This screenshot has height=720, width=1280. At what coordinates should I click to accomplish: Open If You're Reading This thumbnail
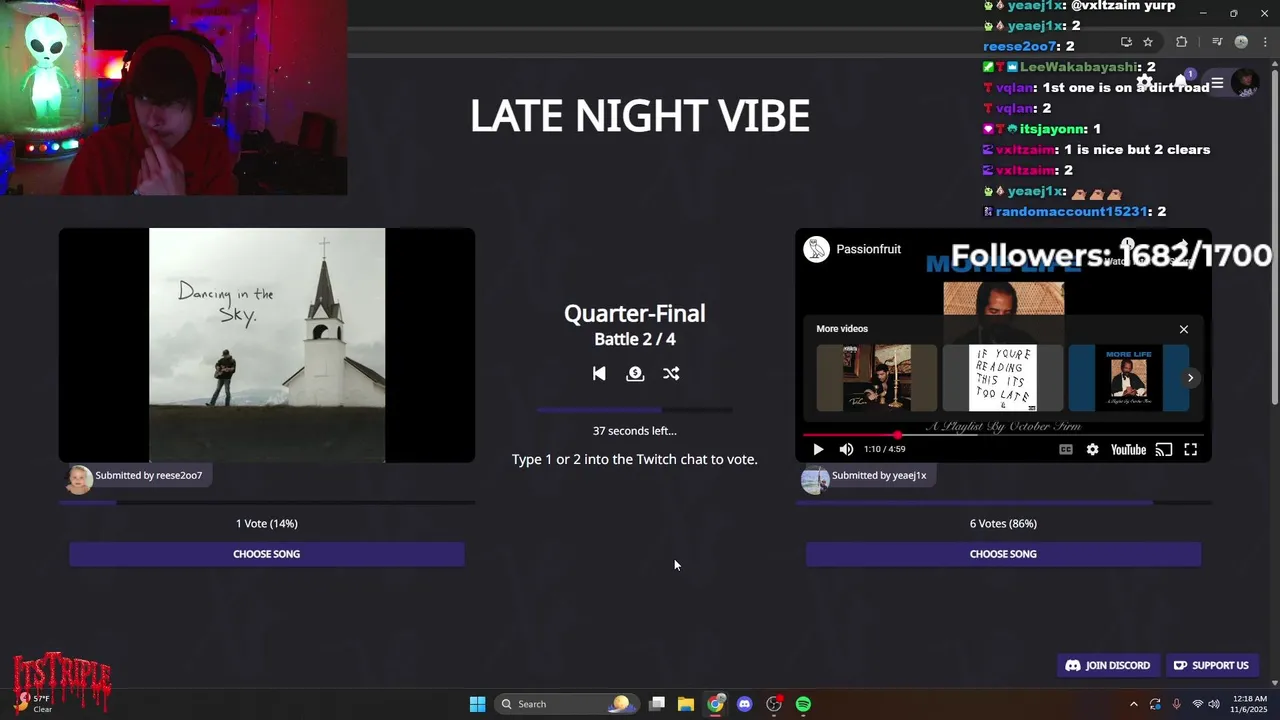point(1003,378)
